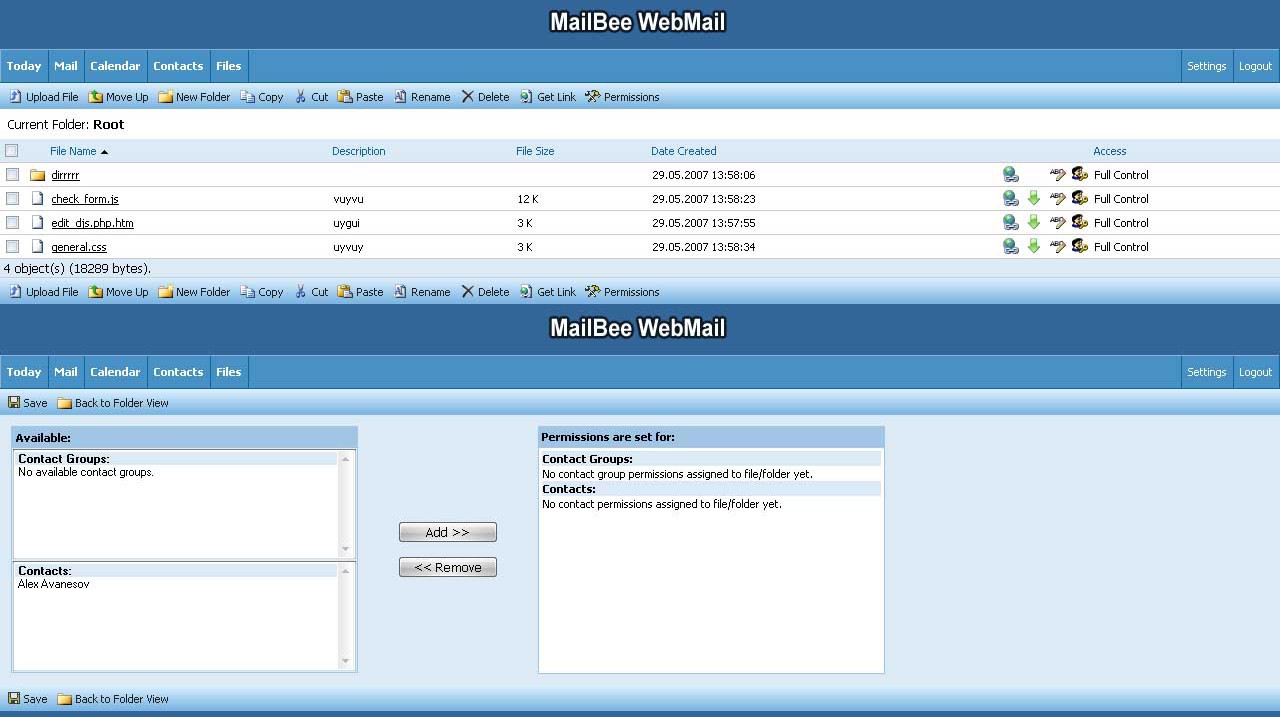The width and height of the screenshot is (1280, 717).
Task: Click the Add >> button
Action: pyautogui.click(x=448, y=532)
